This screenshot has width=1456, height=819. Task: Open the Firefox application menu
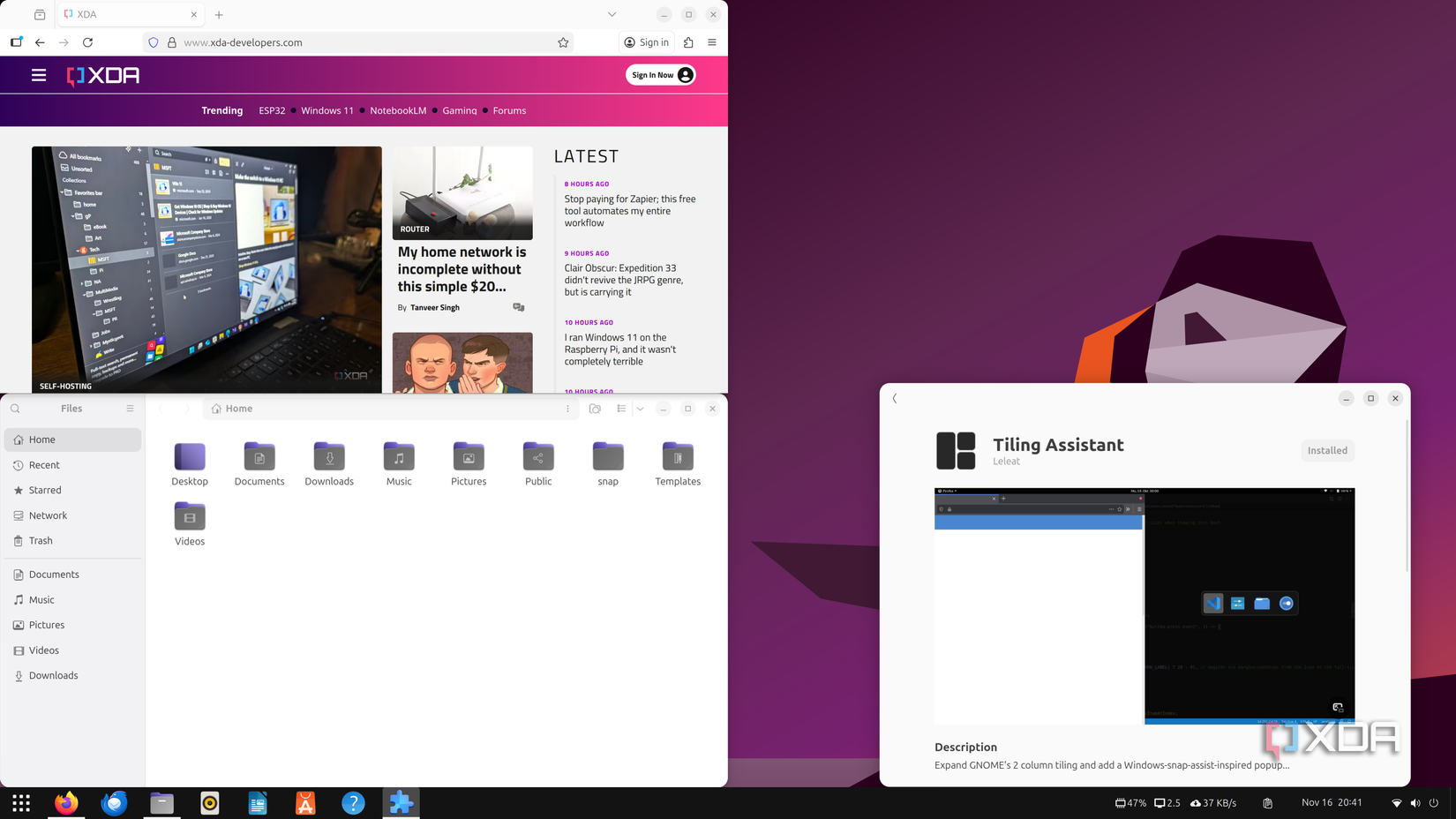point(712,41)
